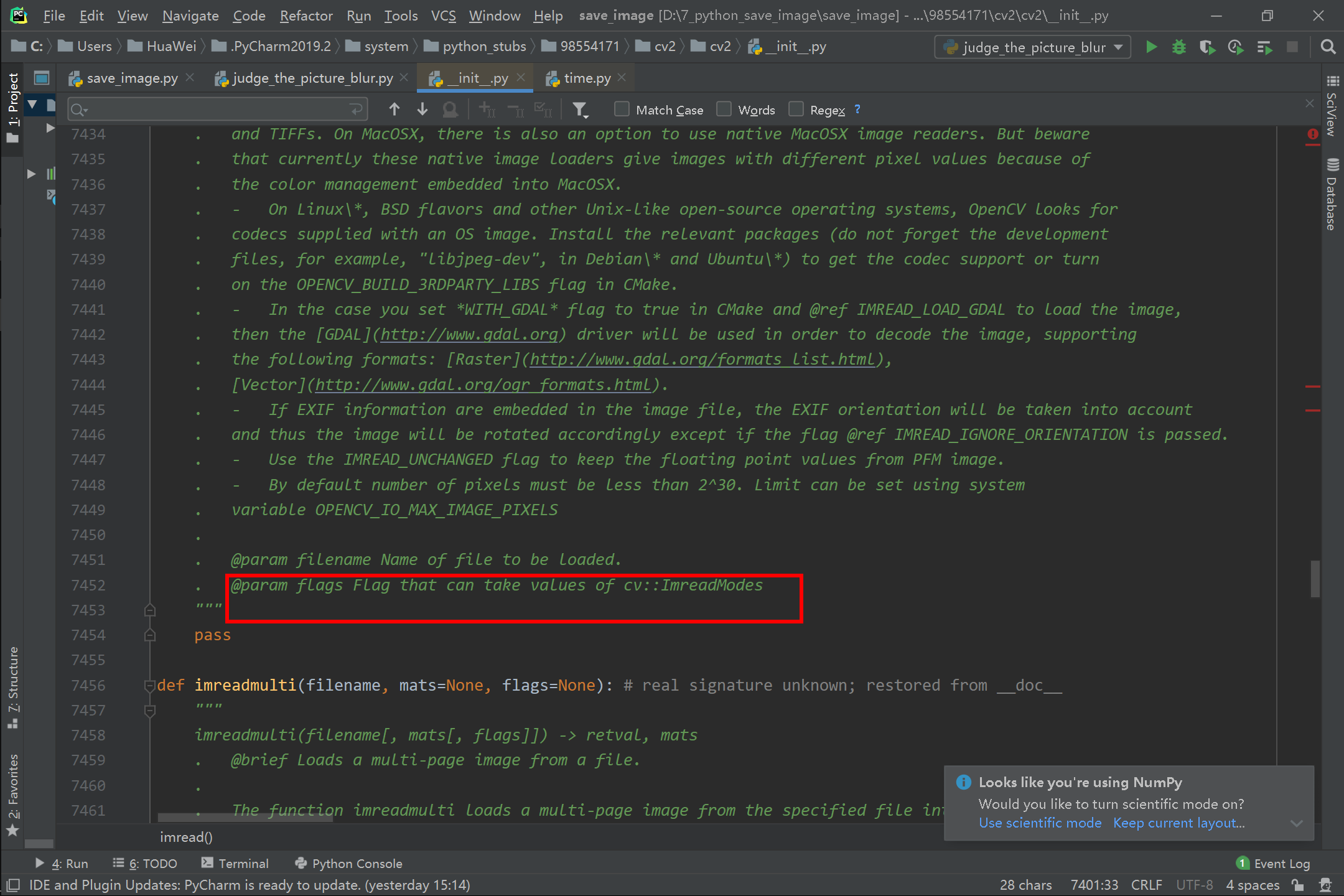Switch to the judge_the_picture_blur.py tab
The image size is (1344, 896).
312,78
